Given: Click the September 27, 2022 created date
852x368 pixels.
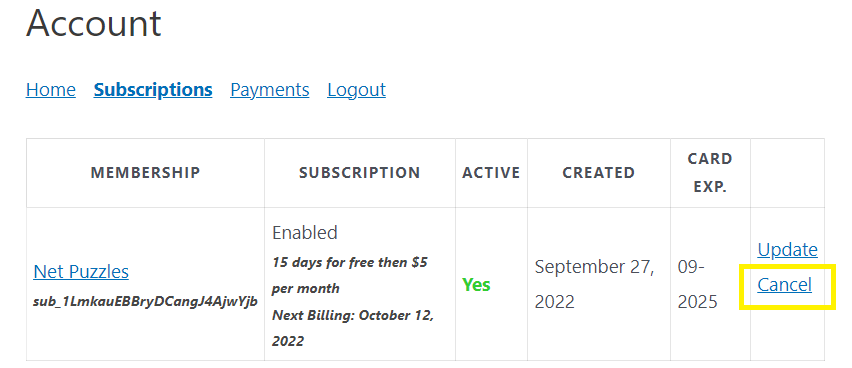Looking at the screenshot, I should pyautogui.click(x=594, y=284).
